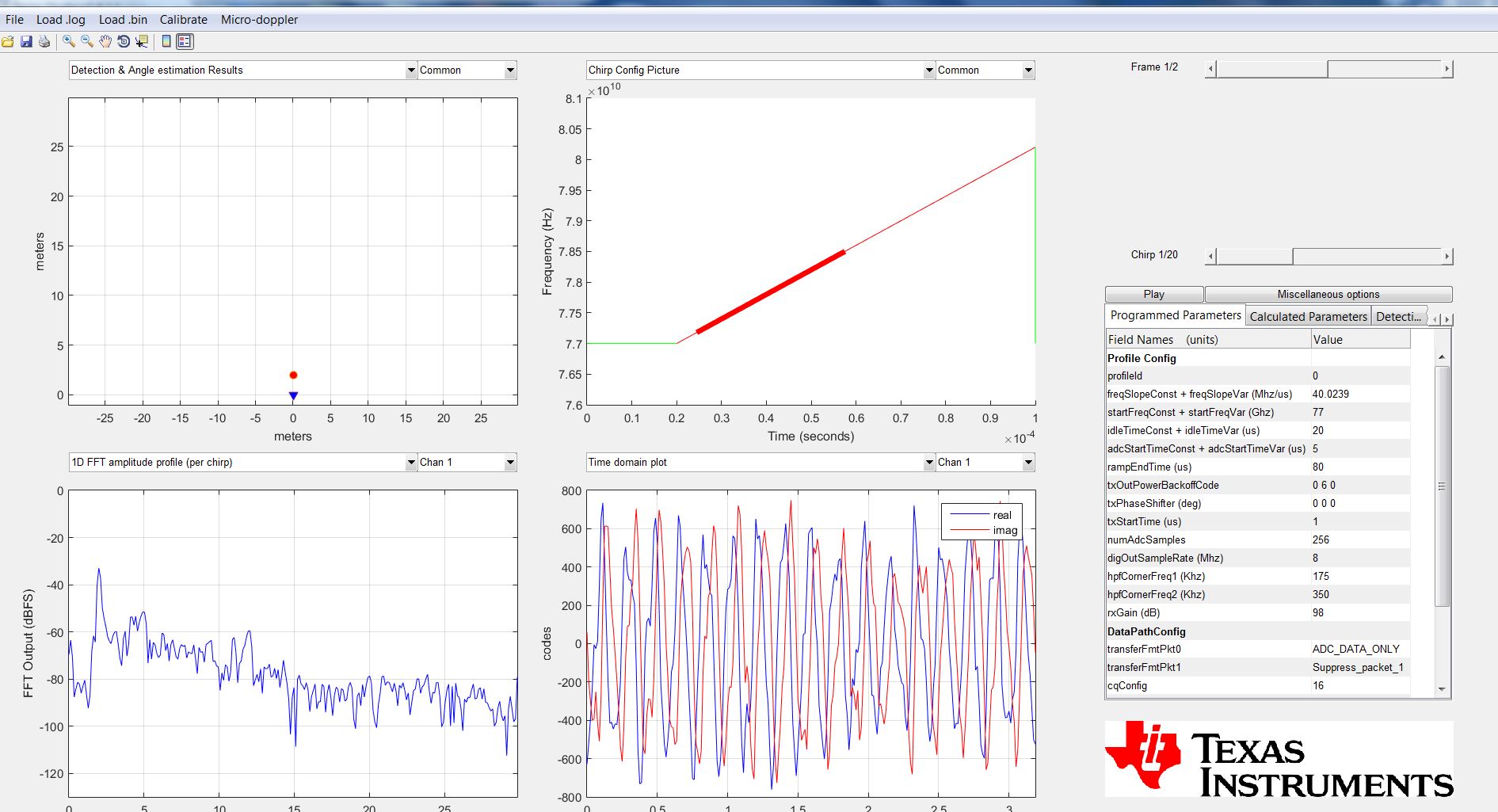
Task: Click the 'imag' legend entry
Action: (982, 531)
